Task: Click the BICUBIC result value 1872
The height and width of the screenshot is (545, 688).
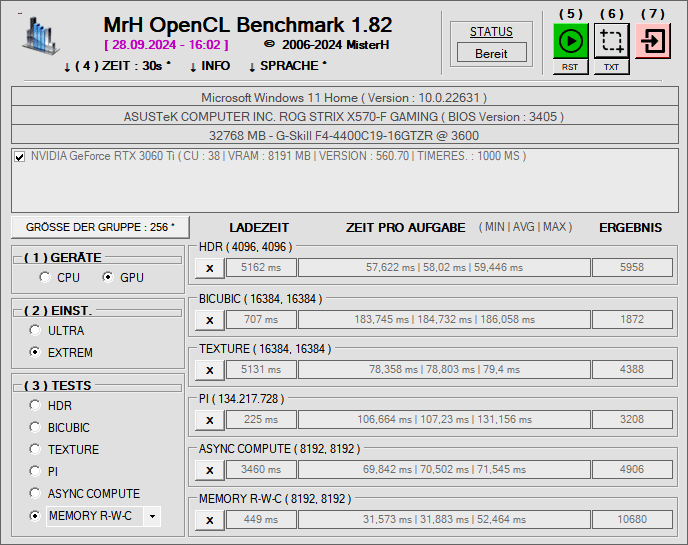Action: tap(632, 319)
